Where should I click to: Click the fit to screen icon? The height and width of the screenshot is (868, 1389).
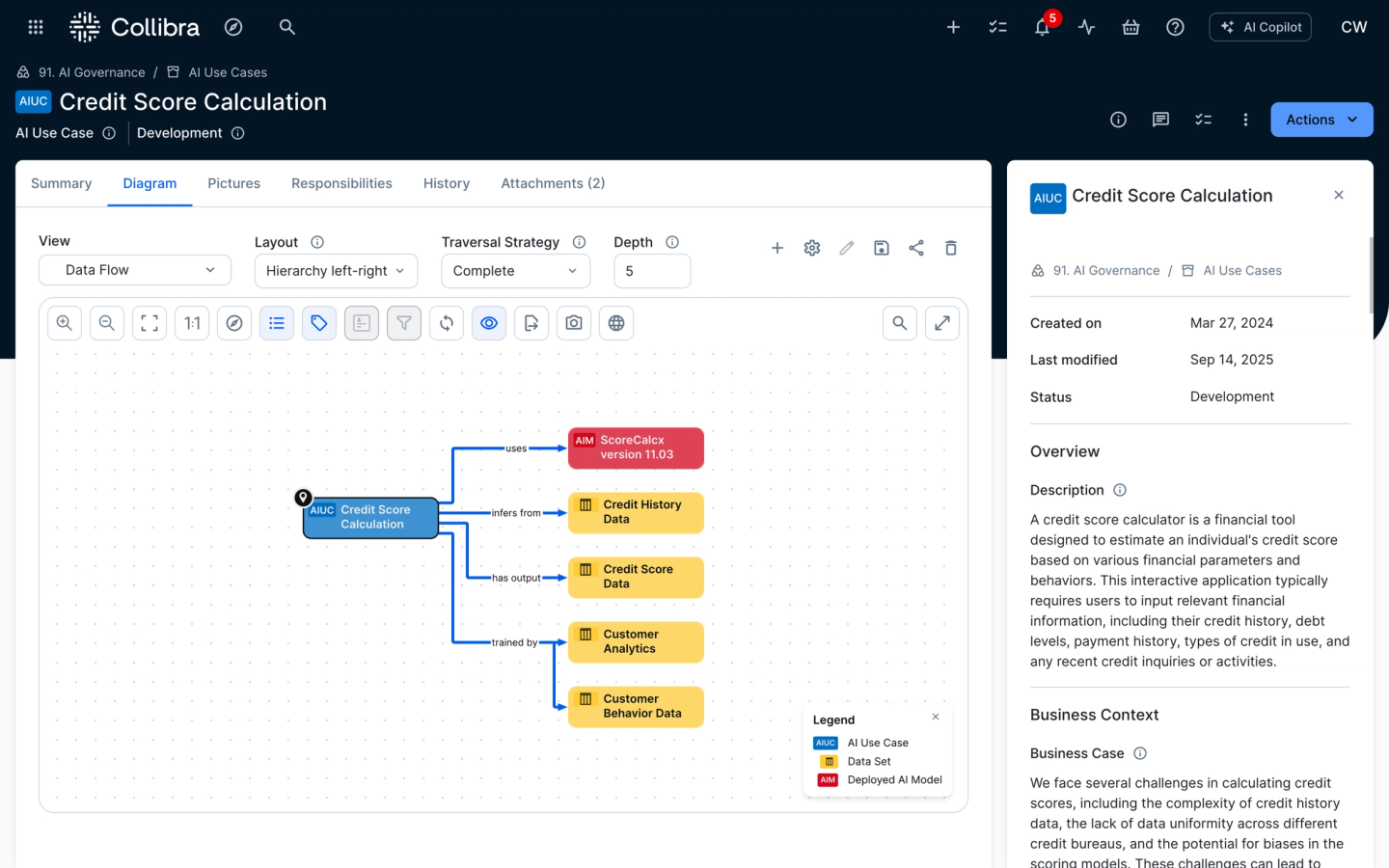click(150, 323)
